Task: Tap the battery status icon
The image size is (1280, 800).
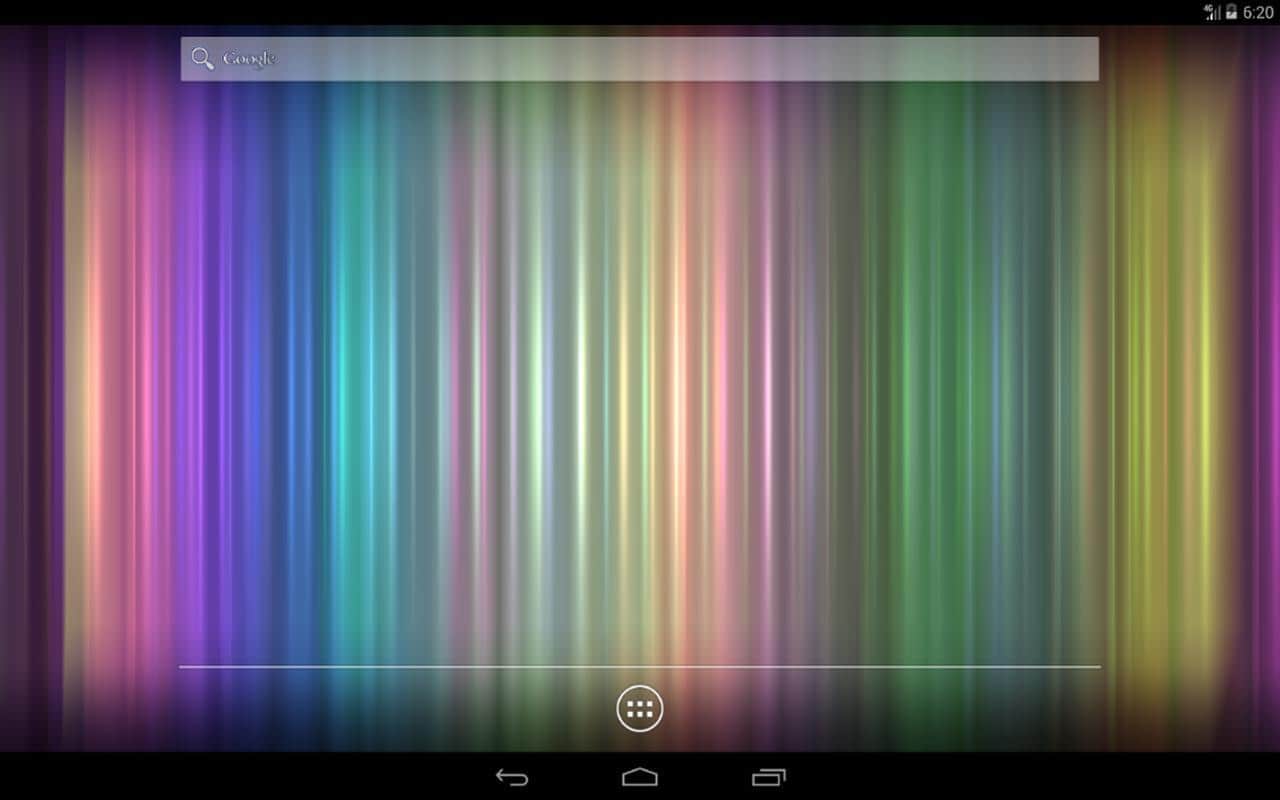Action: tap(1231, 12)
